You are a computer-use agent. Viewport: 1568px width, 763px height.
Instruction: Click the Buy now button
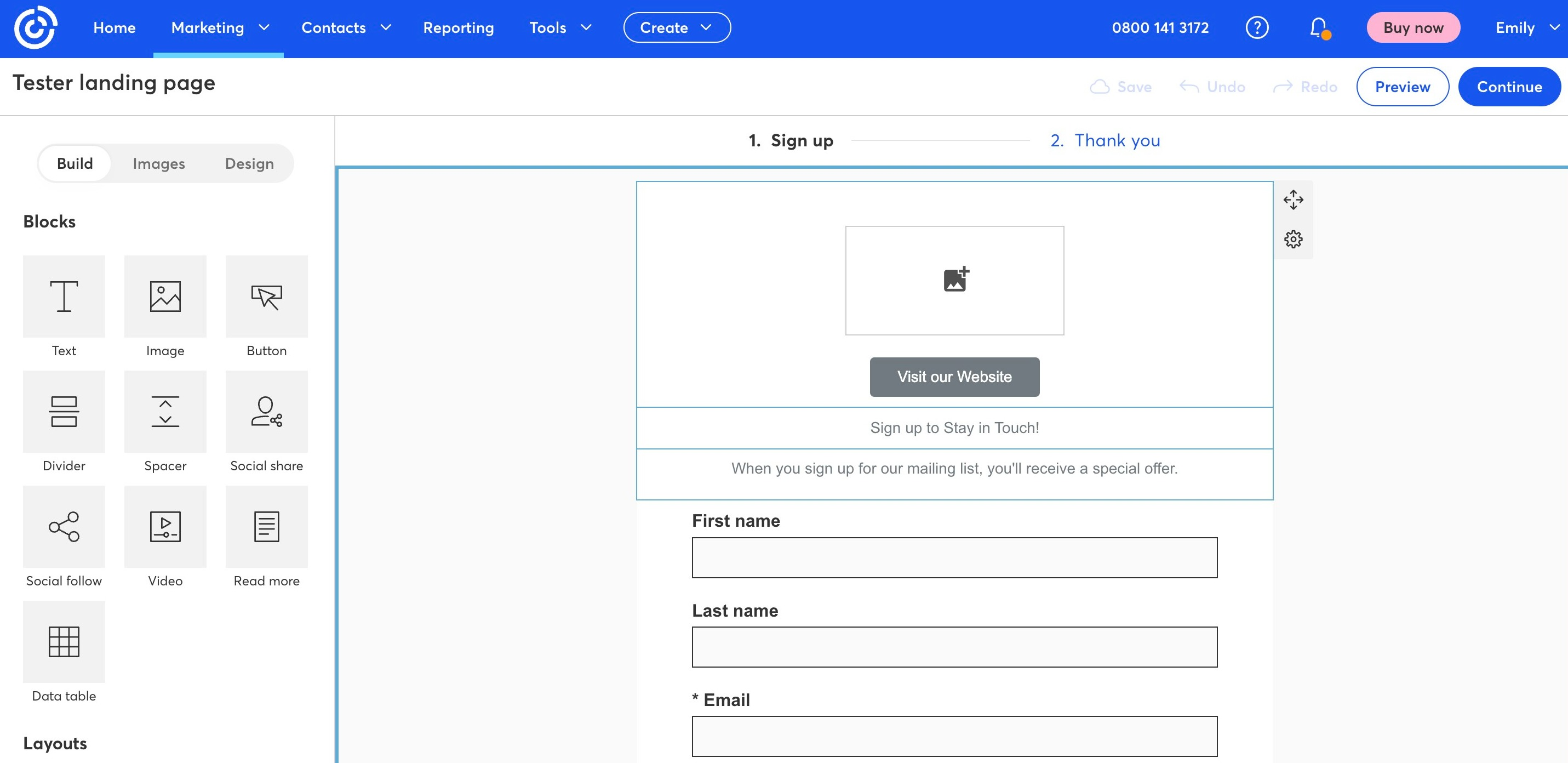tap(1413, 27)
